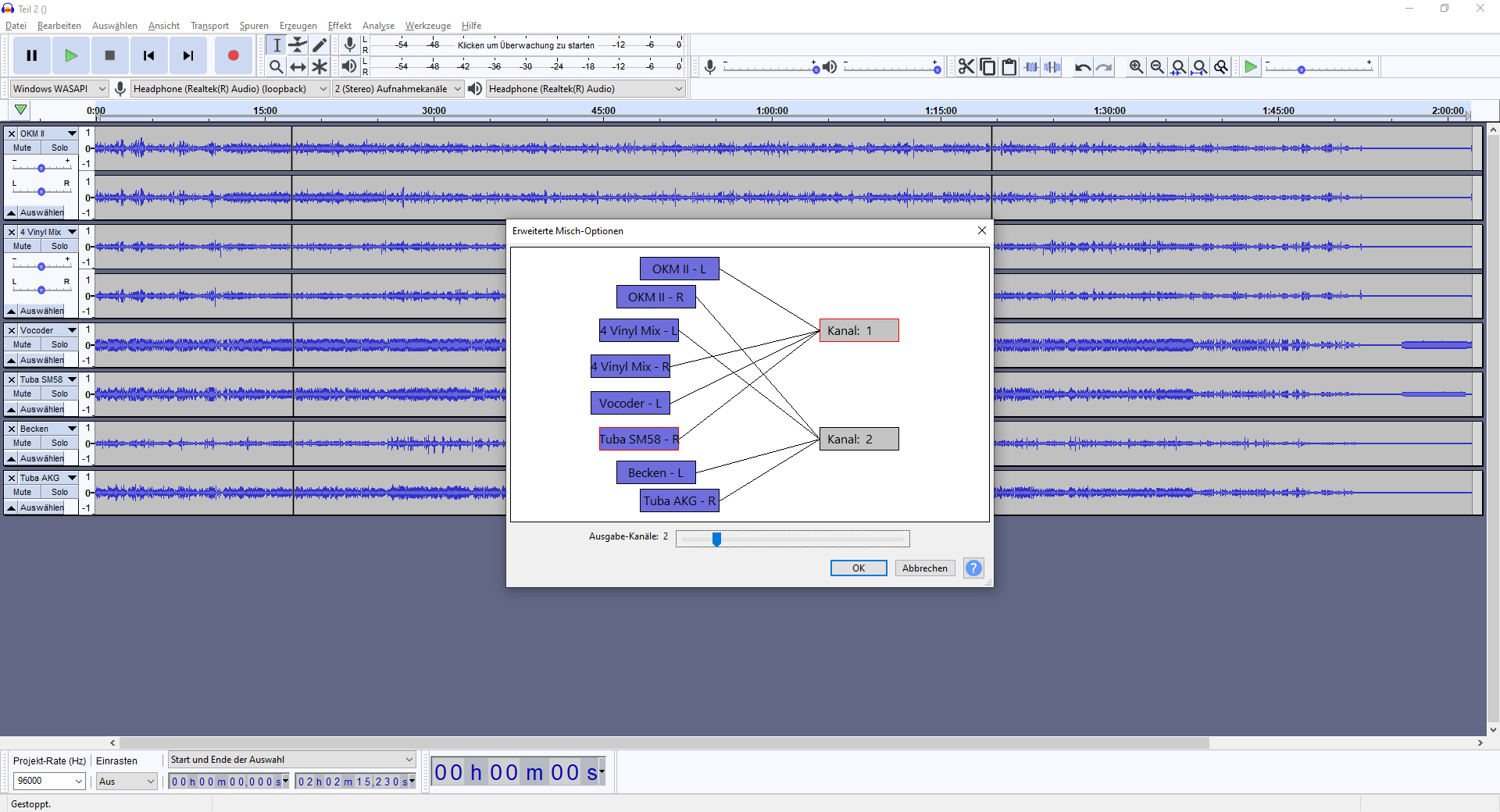
Task: Click the Skip to Start button
Action: (x=148, y=55)
